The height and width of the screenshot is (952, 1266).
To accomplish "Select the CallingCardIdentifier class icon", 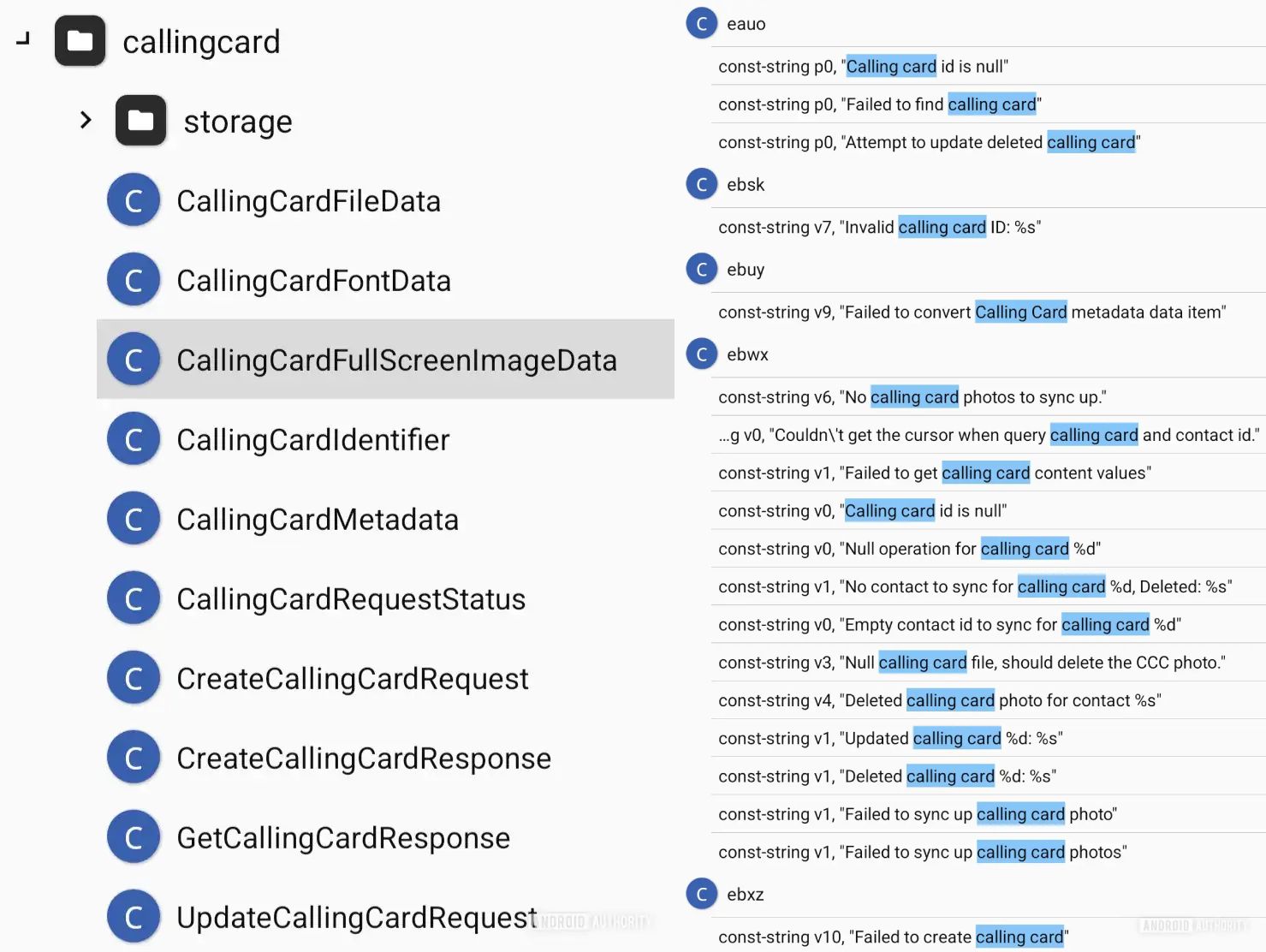I will pos(134,438).
